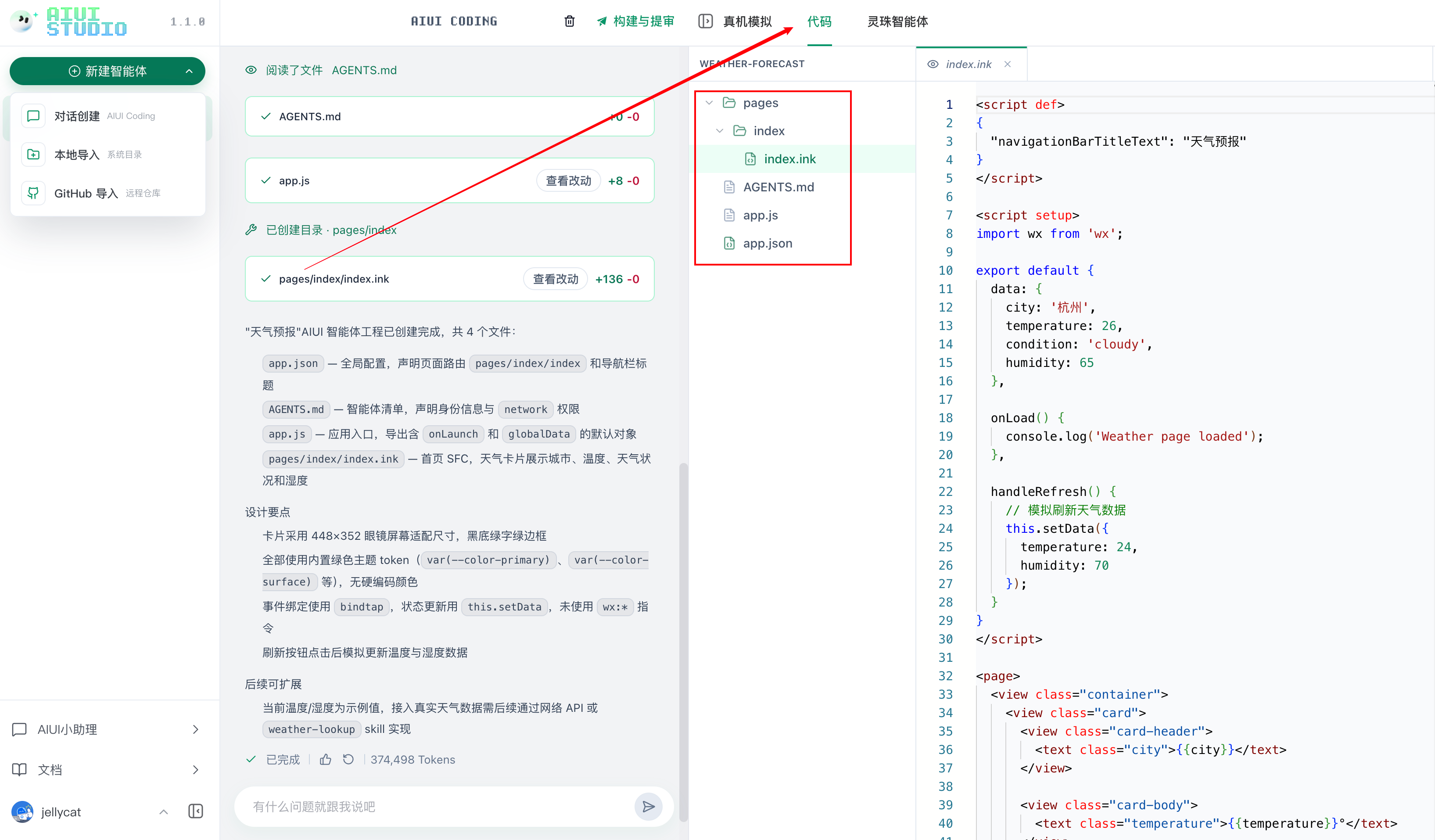Open the AGENTS.md link after 阅读了文件

[x=364, y=70]
